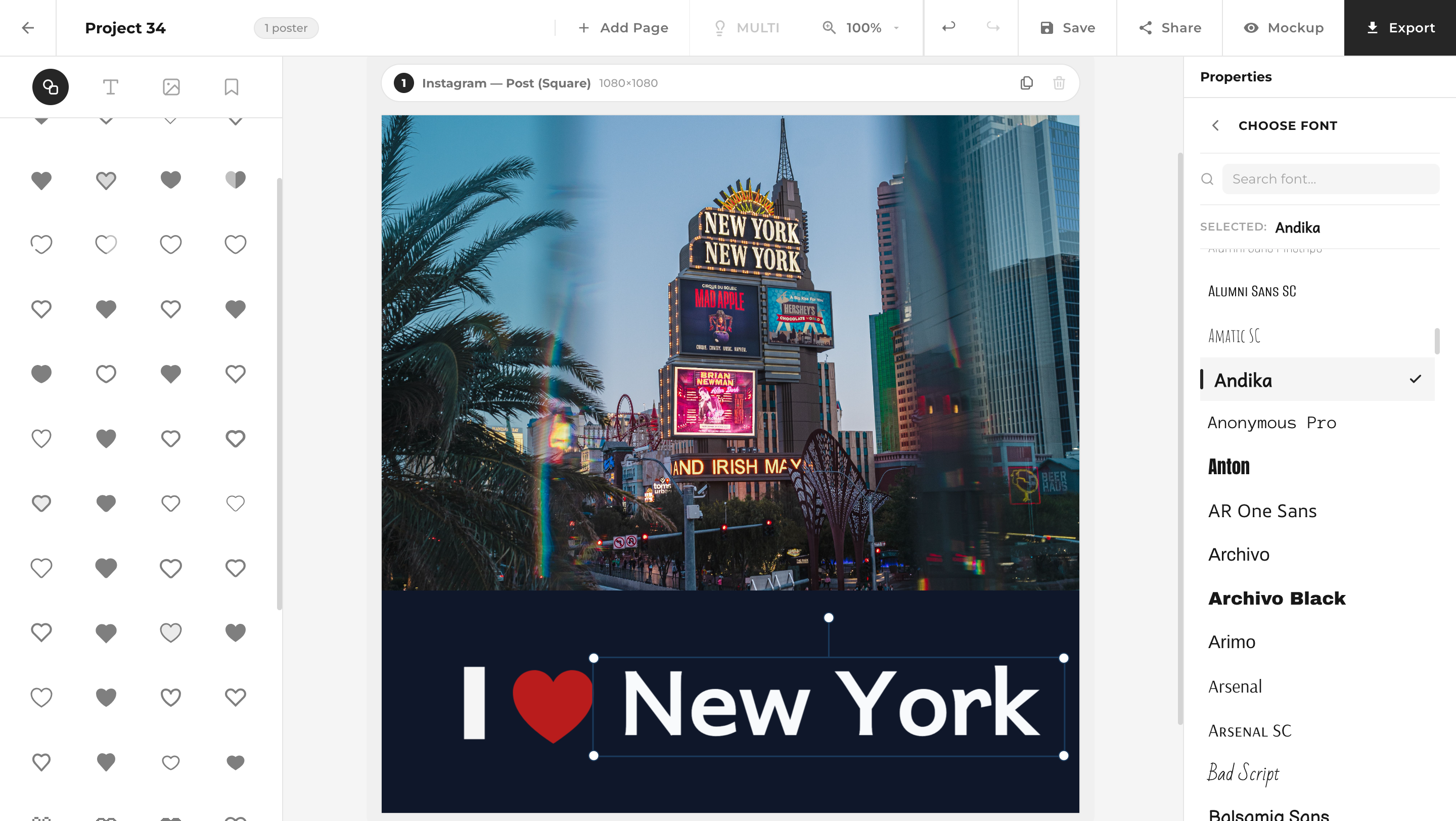1456x821 pixels.
Task: Select the red heart on the canvas
Action: [552, 705]
